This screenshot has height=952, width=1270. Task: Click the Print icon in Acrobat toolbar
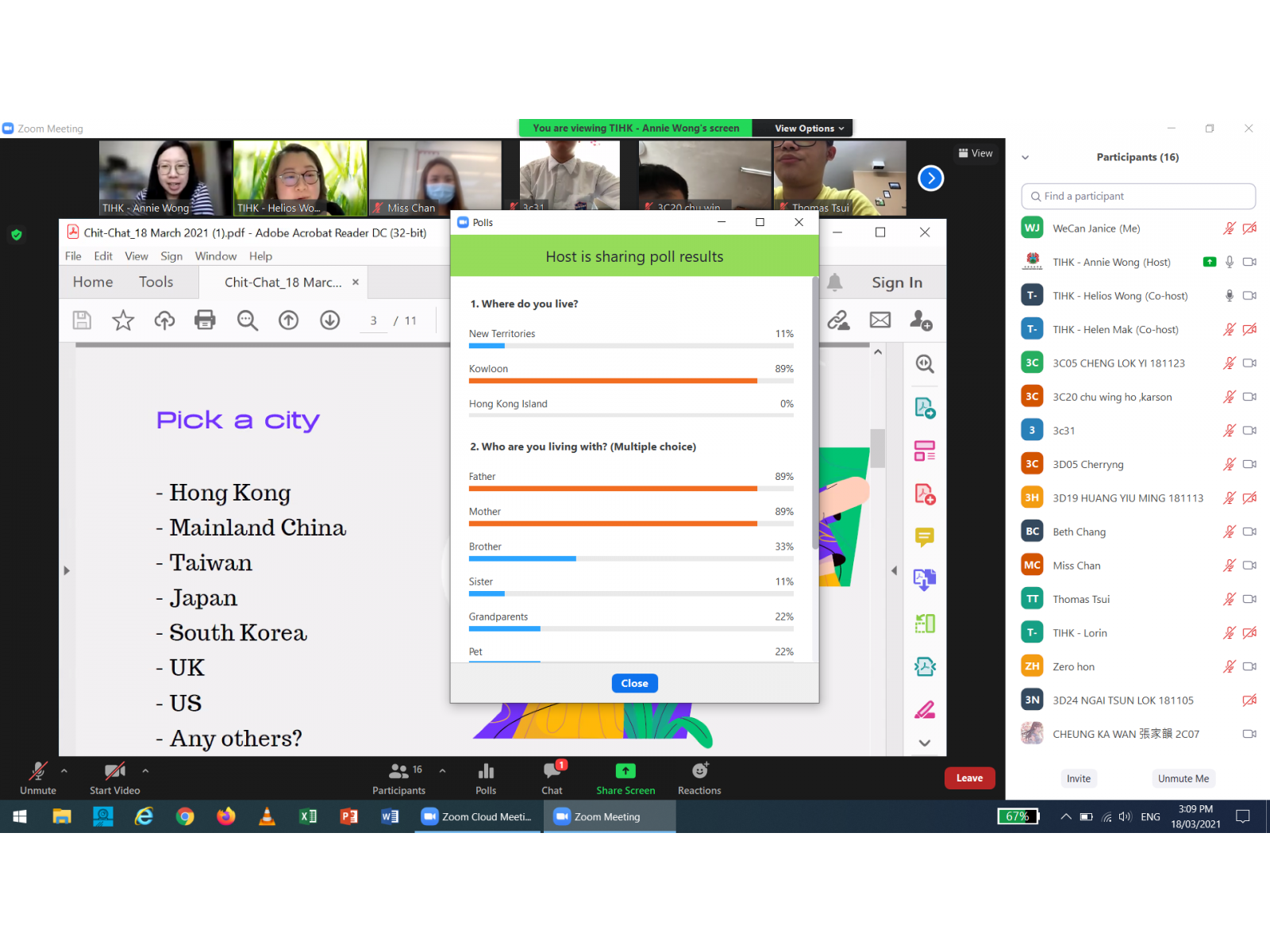(205, 321)
